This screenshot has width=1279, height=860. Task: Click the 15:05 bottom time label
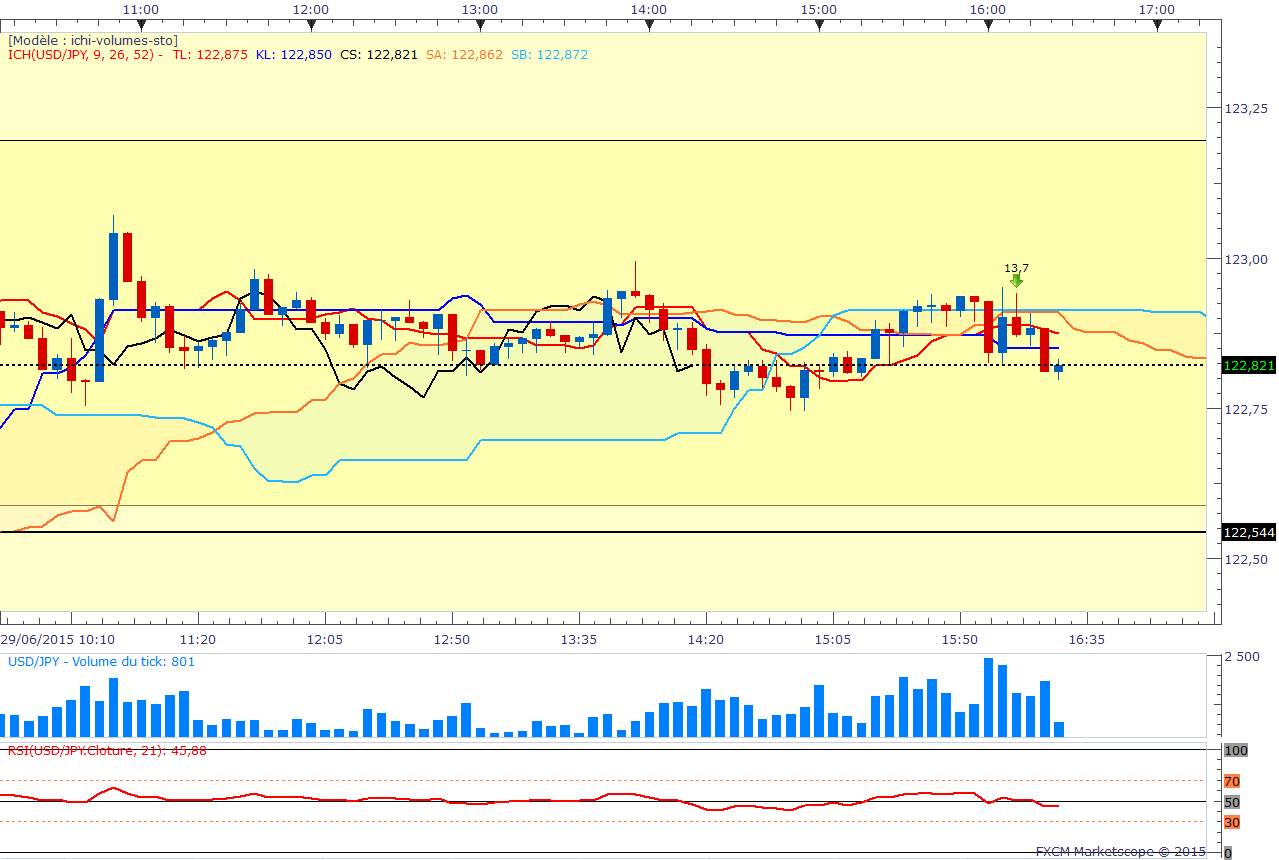pos(833,639)
